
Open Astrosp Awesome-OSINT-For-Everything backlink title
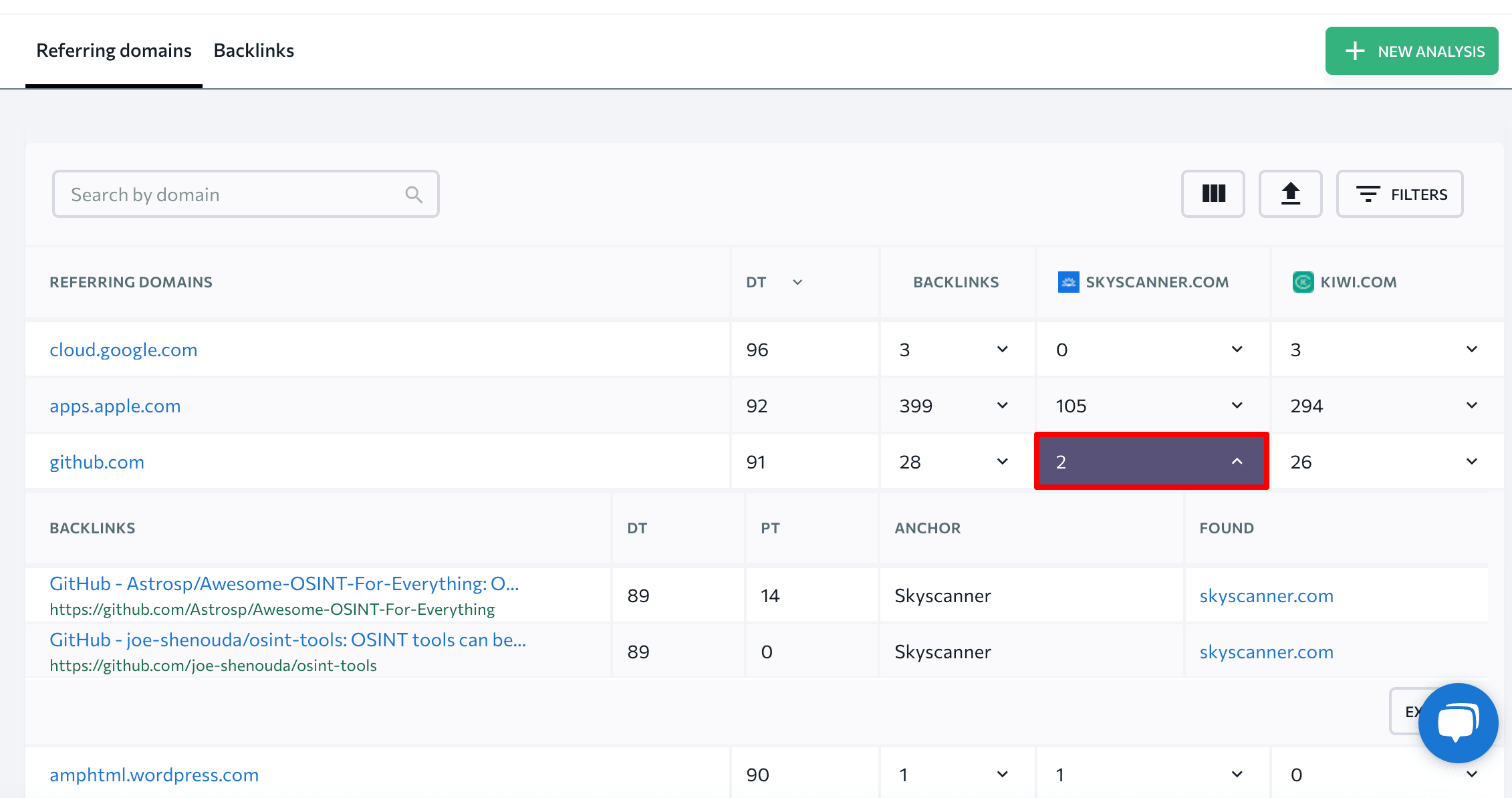(x=284, y=583)
